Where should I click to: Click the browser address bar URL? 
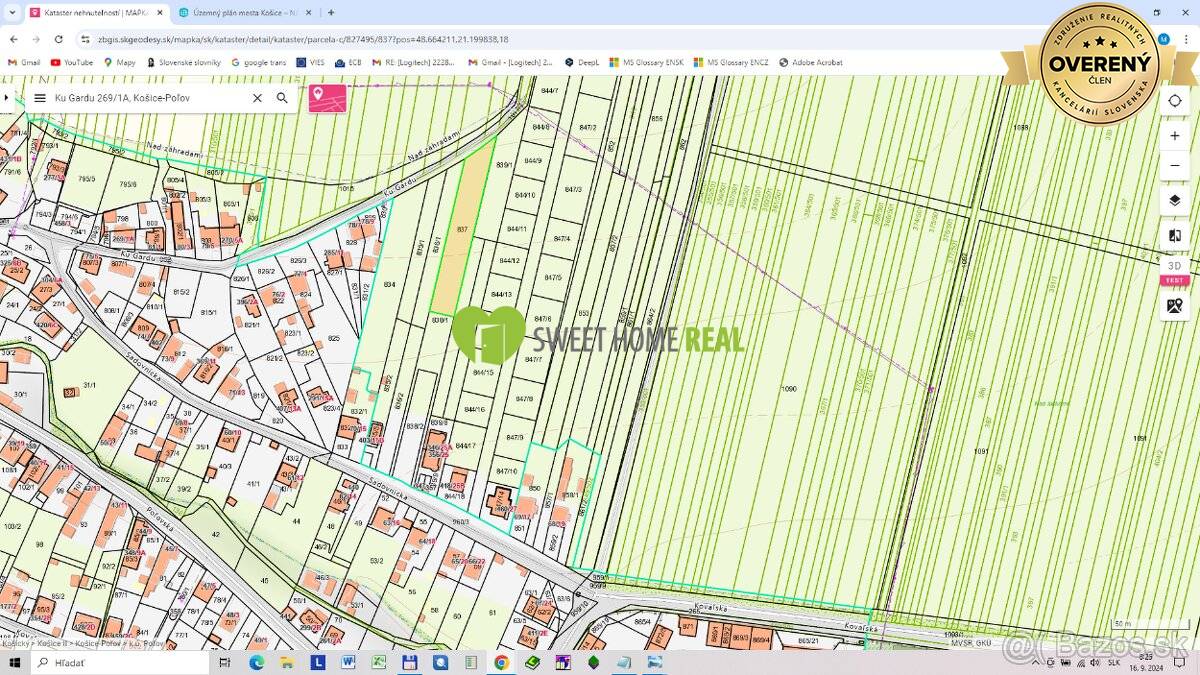click(400, 39)
